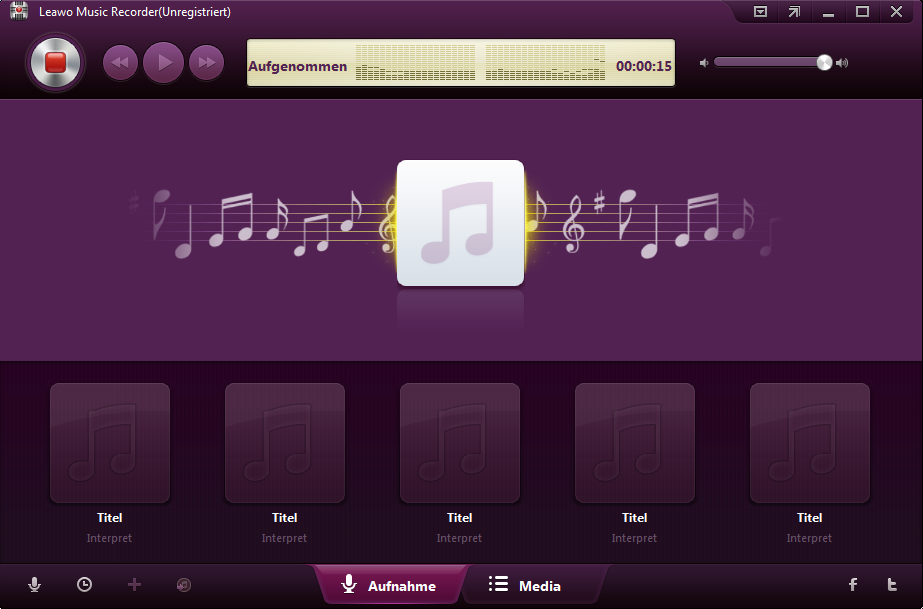Click the rewind previous track button
The width and height of the screenshot is (923, 609).
[x=120, y=62]
